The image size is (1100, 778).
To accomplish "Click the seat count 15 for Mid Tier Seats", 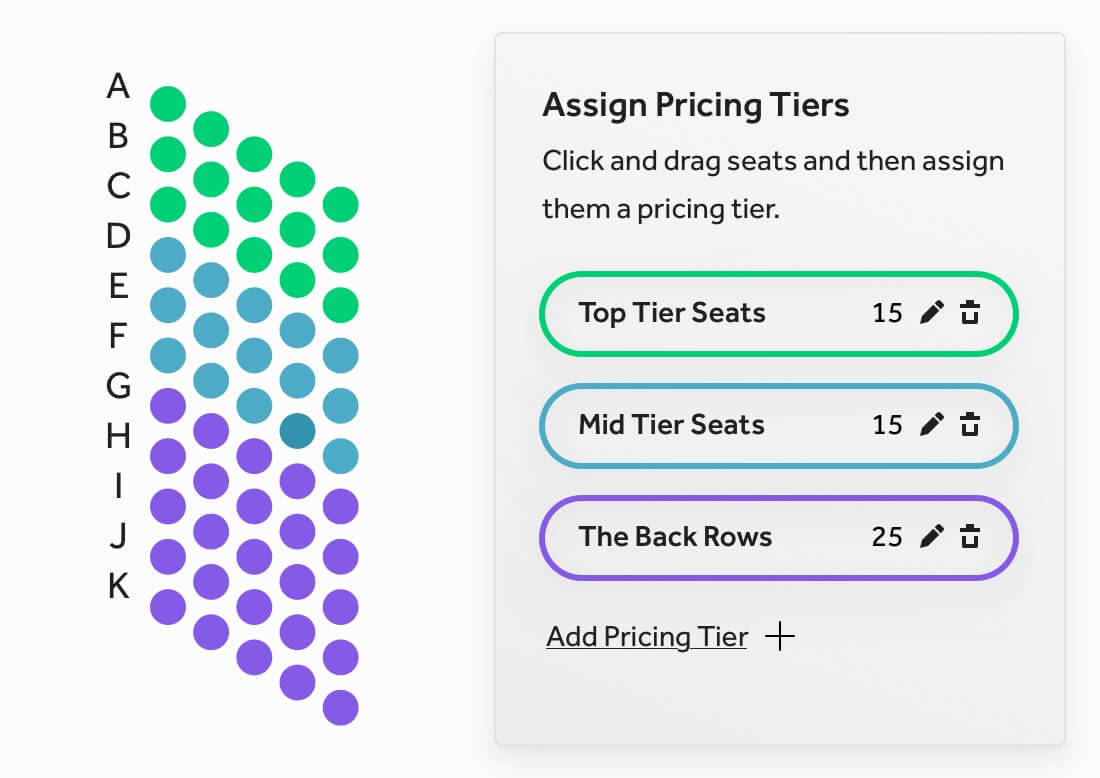I will [888, 425].
